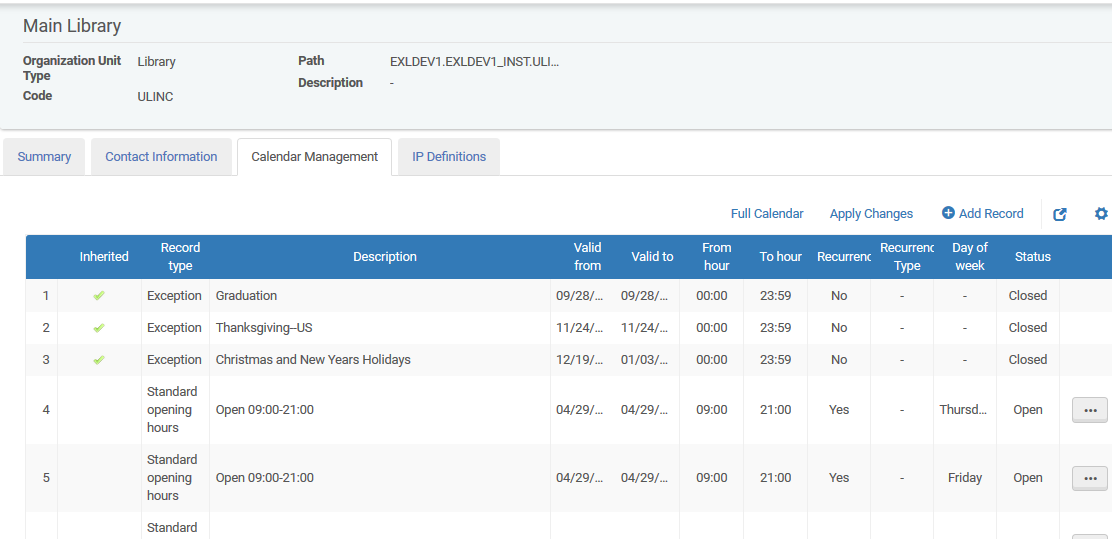
Task: Click the Add Record plus icon
Action: click(948, 213)
